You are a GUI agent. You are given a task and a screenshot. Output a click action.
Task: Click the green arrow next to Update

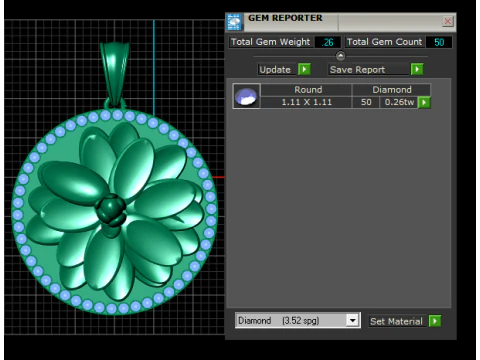pos(304,69)
